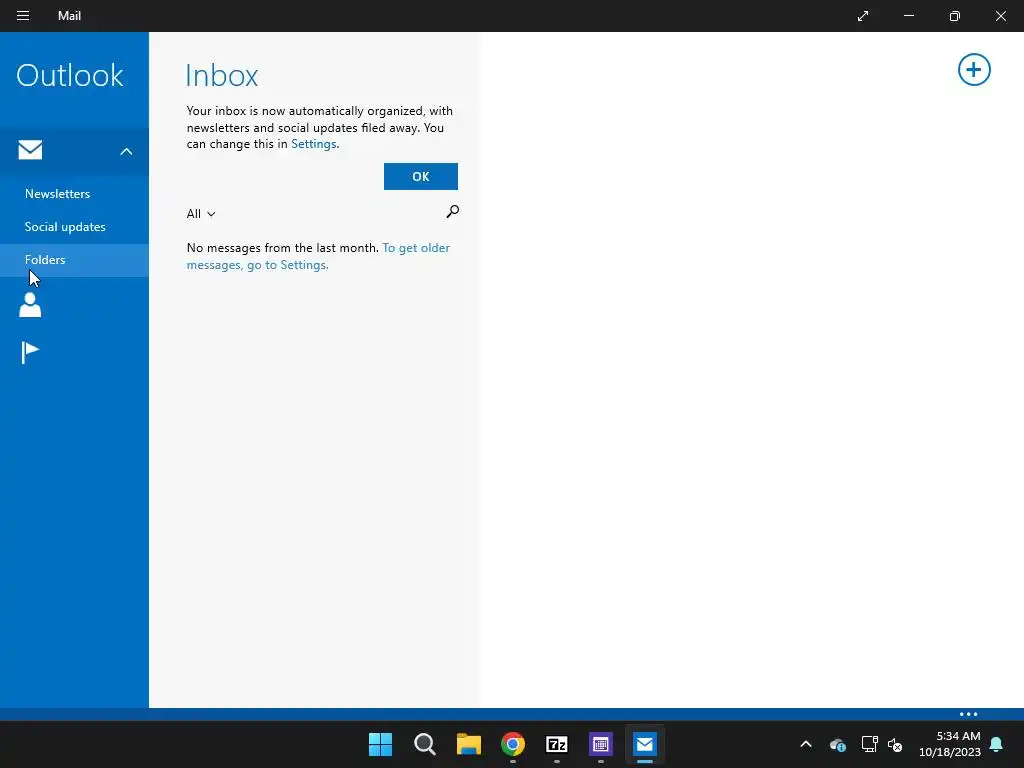Open the Calendar app in taskbar
This screenshot has width=1024, height=768.
click(x=601, y=744)
